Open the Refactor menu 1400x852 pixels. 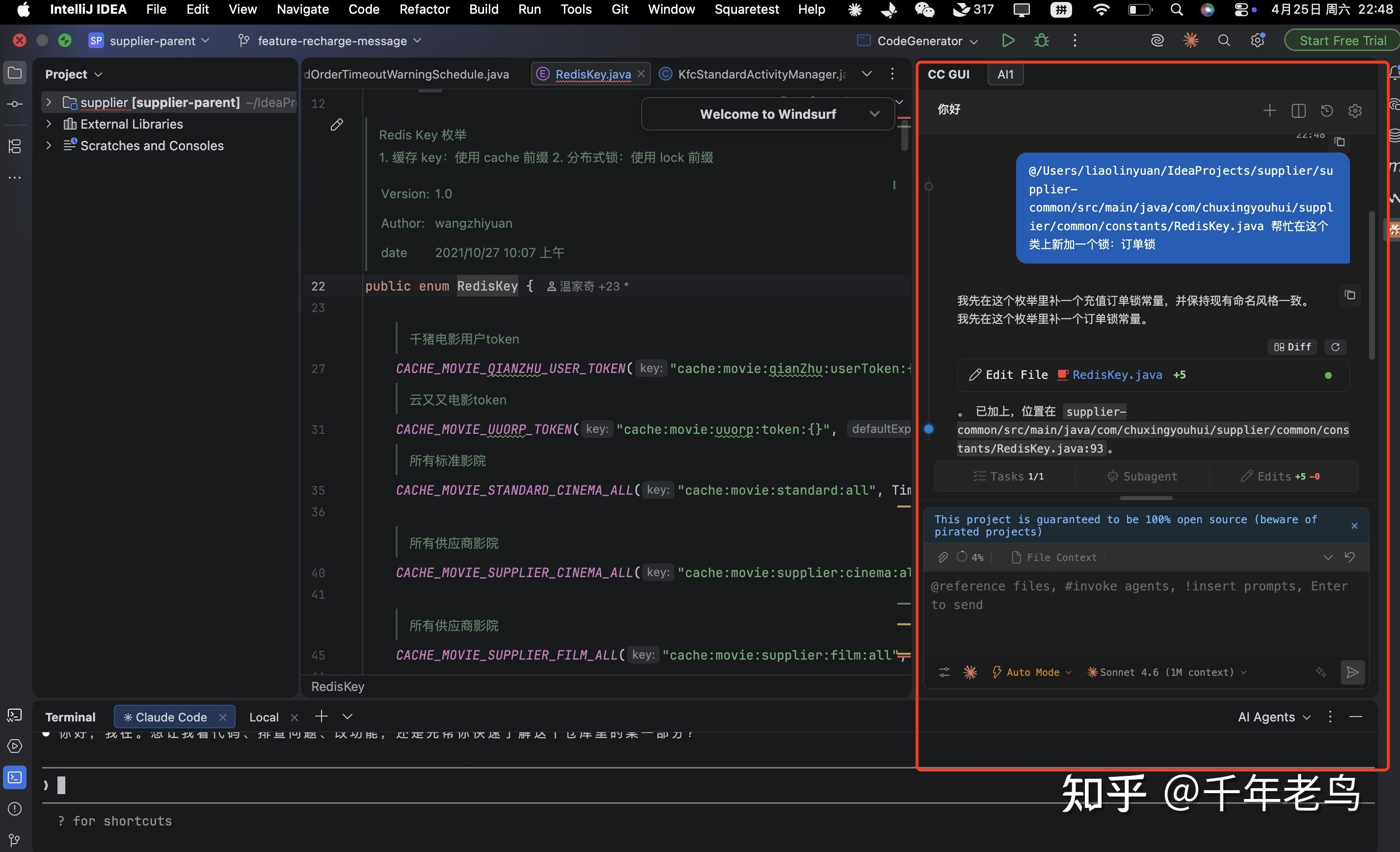424,9
